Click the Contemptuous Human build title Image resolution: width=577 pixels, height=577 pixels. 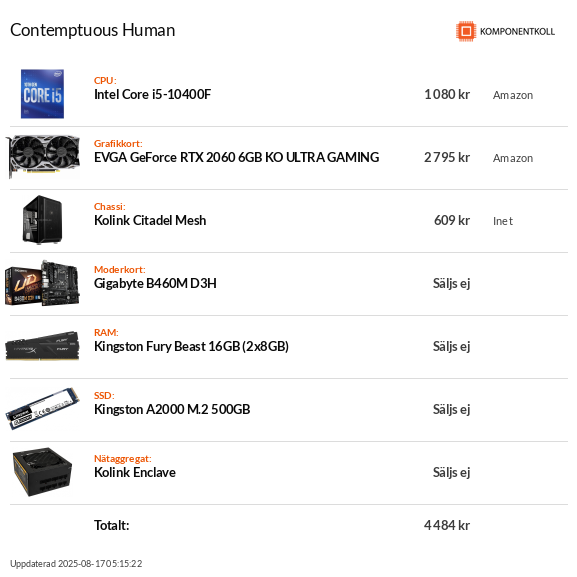click(93, 30)
